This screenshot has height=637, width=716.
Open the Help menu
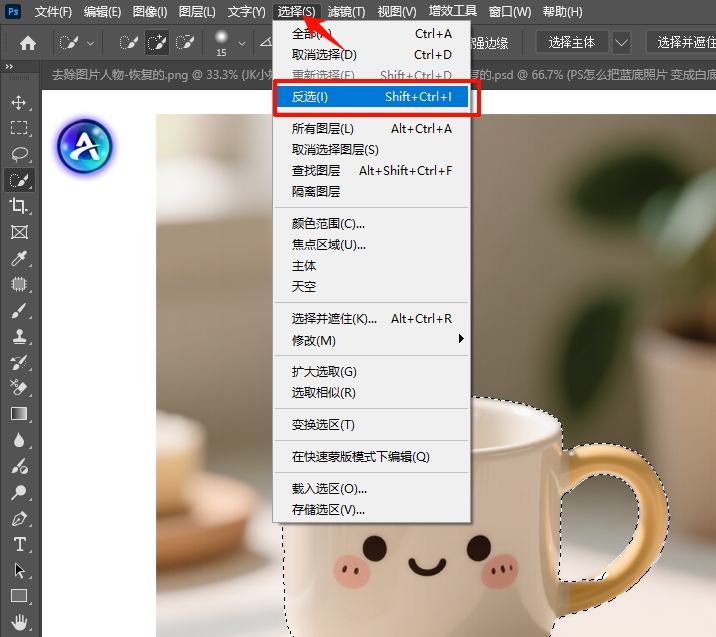tap(562, 11)
